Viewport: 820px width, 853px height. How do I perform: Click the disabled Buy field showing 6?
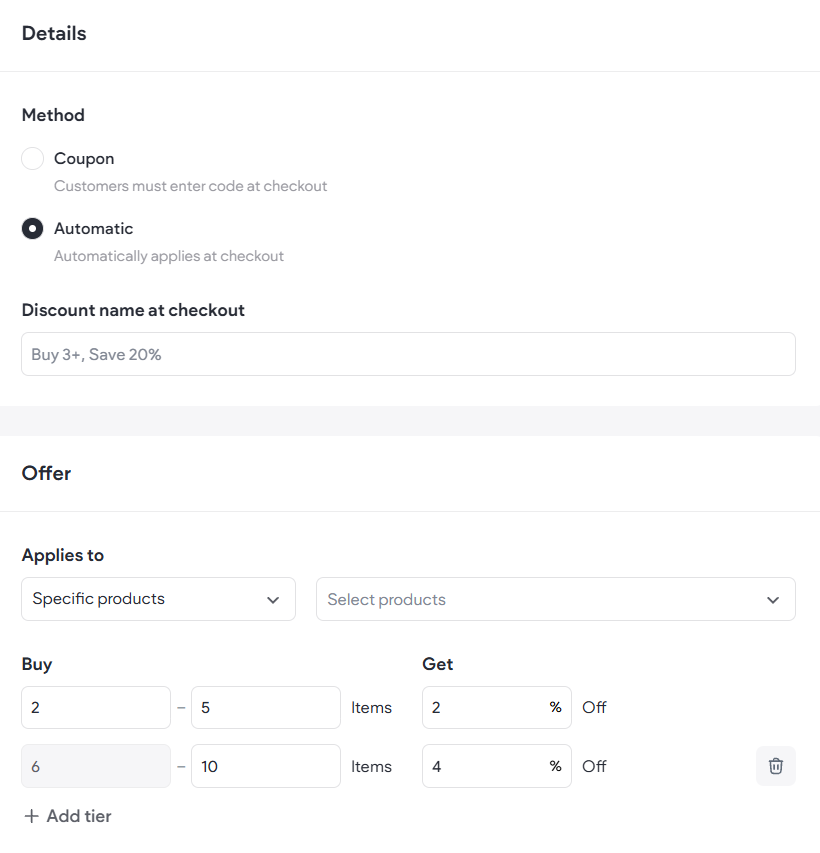[96, 766]
